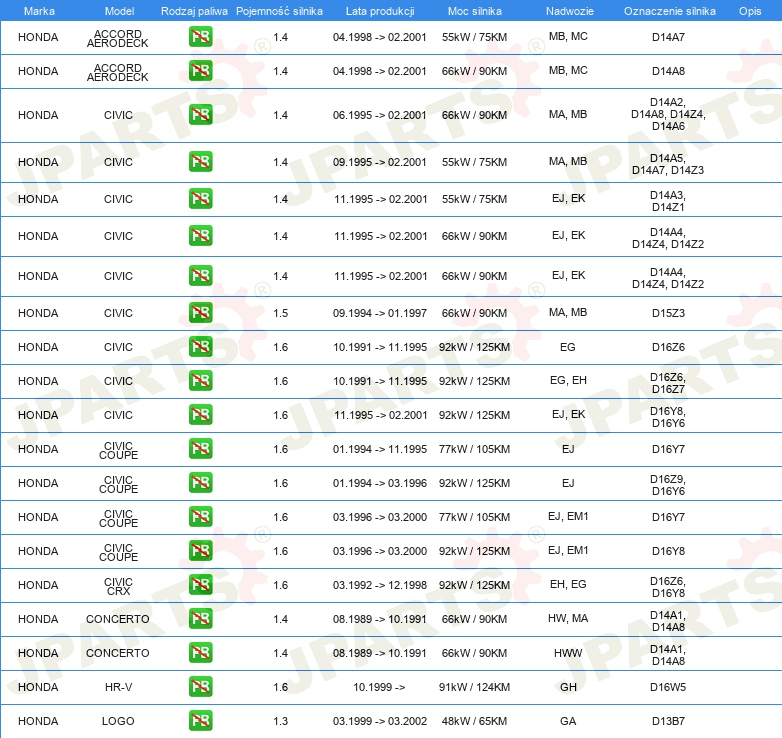Click the petrol fuel icon in the D14A8 Accord Aerodeck row
The height and width of the screenshot is (738, 782).
[200, 70]
